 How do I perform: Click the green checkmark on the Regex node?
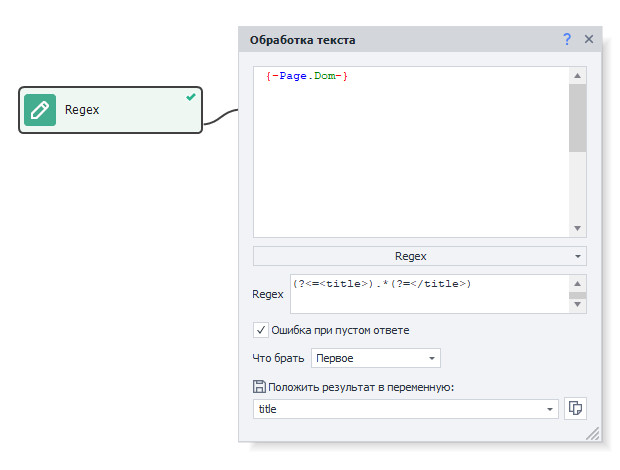[191, 97]
